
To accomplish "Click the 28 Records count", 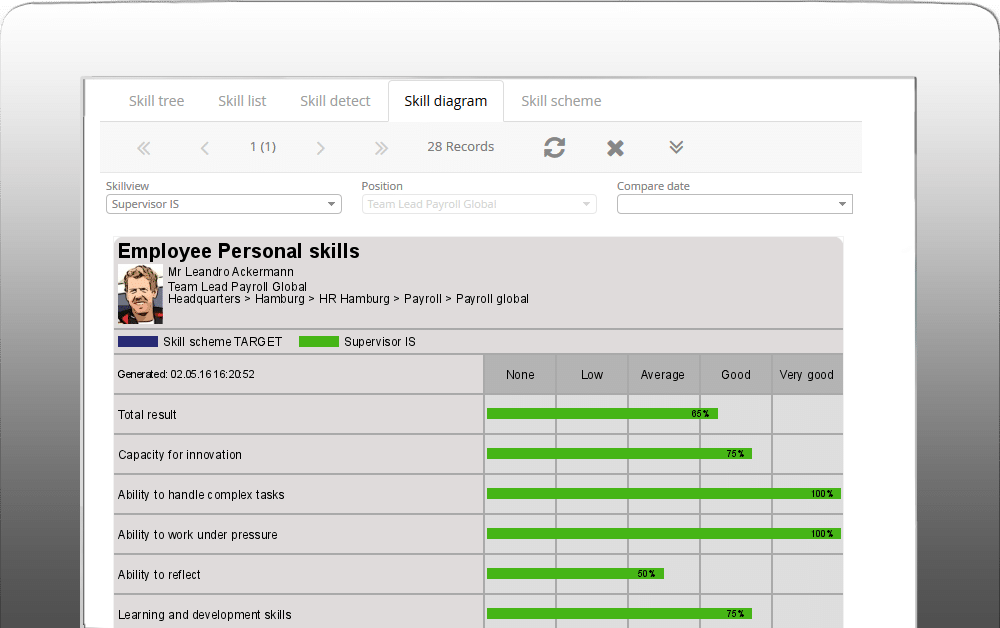I will click(460, 147).
